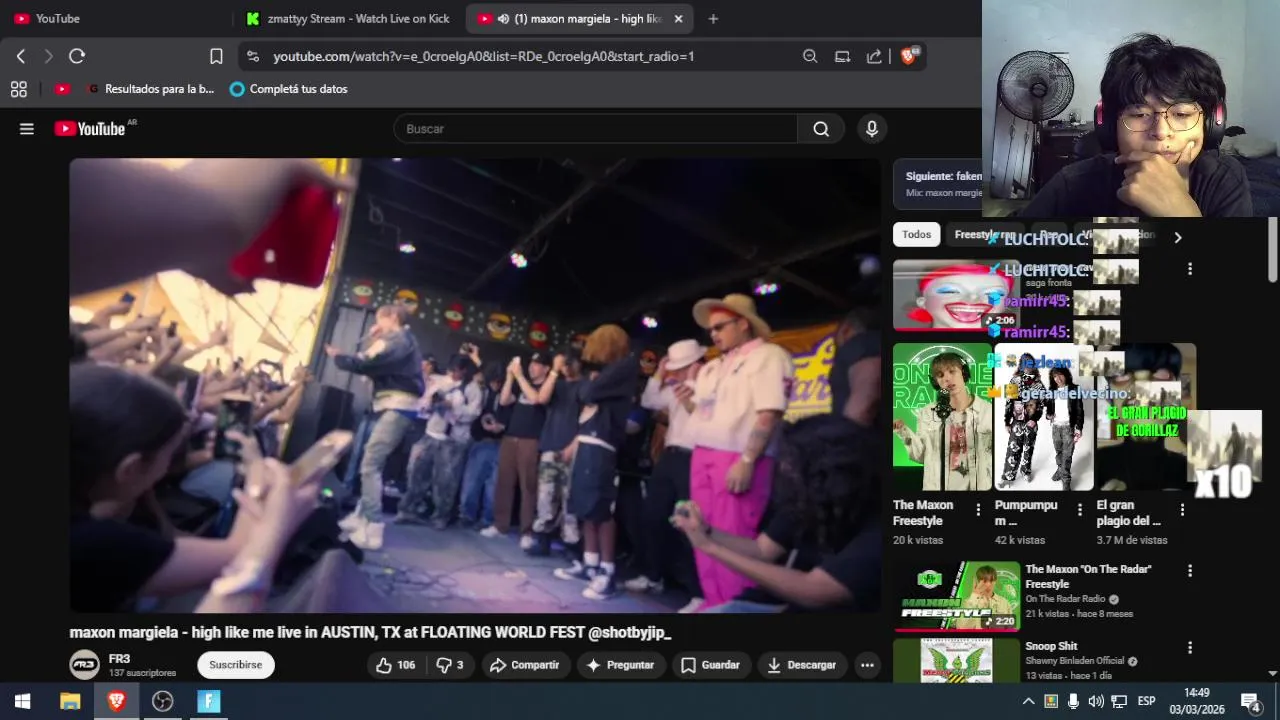Click in the Buscar search field
Viewport: 1280px width, 720px height.
click(x=596, y=128)
